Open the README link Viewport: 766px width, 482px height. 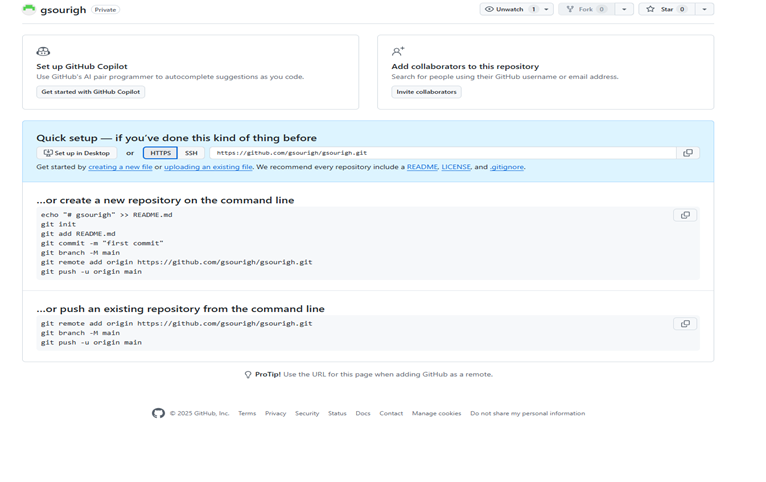(x=422, y=167)
